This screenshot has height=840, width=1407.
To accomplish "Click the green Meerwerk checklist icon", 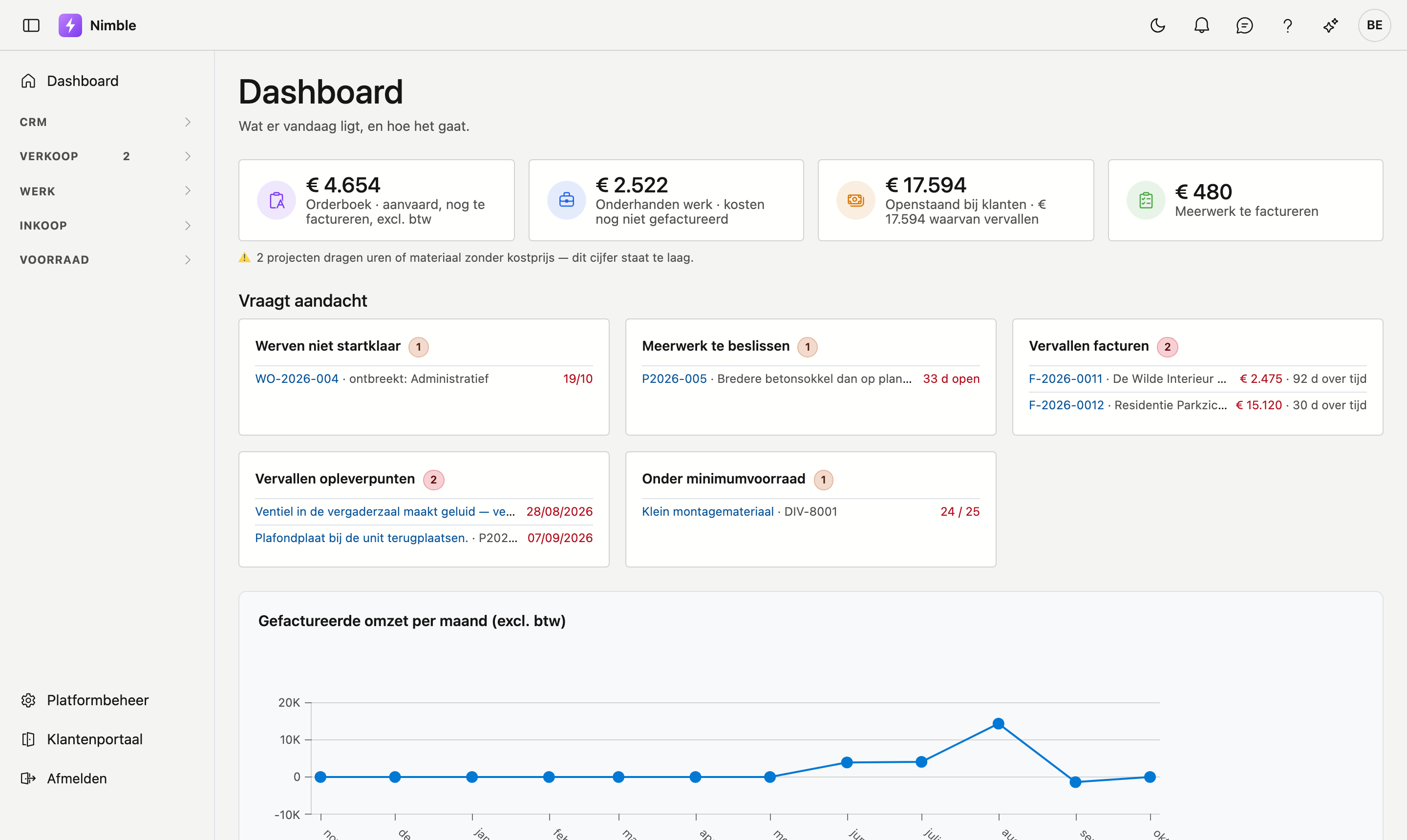I will pyautogui.click(x=1146, y=200).
